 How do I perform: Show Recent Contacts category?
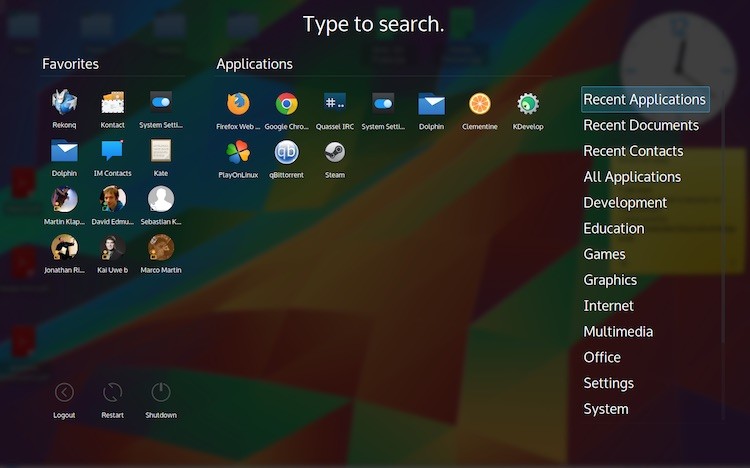click(x=633, y=151)
